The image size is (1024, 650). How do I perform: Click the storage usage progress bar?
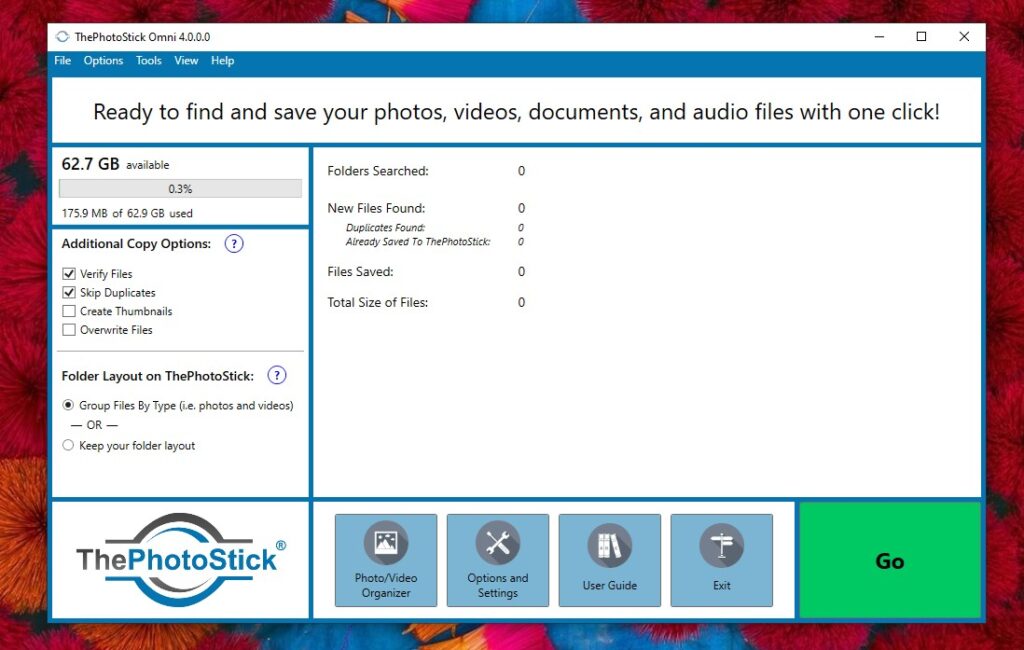[180, 189]
